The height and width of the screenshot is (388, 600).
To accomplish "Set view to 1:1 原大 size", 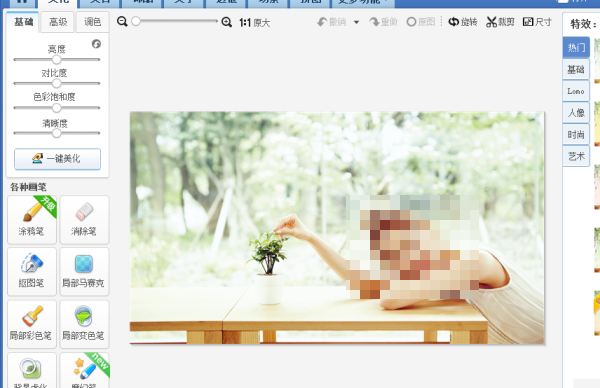I will (x=254, y=23).
